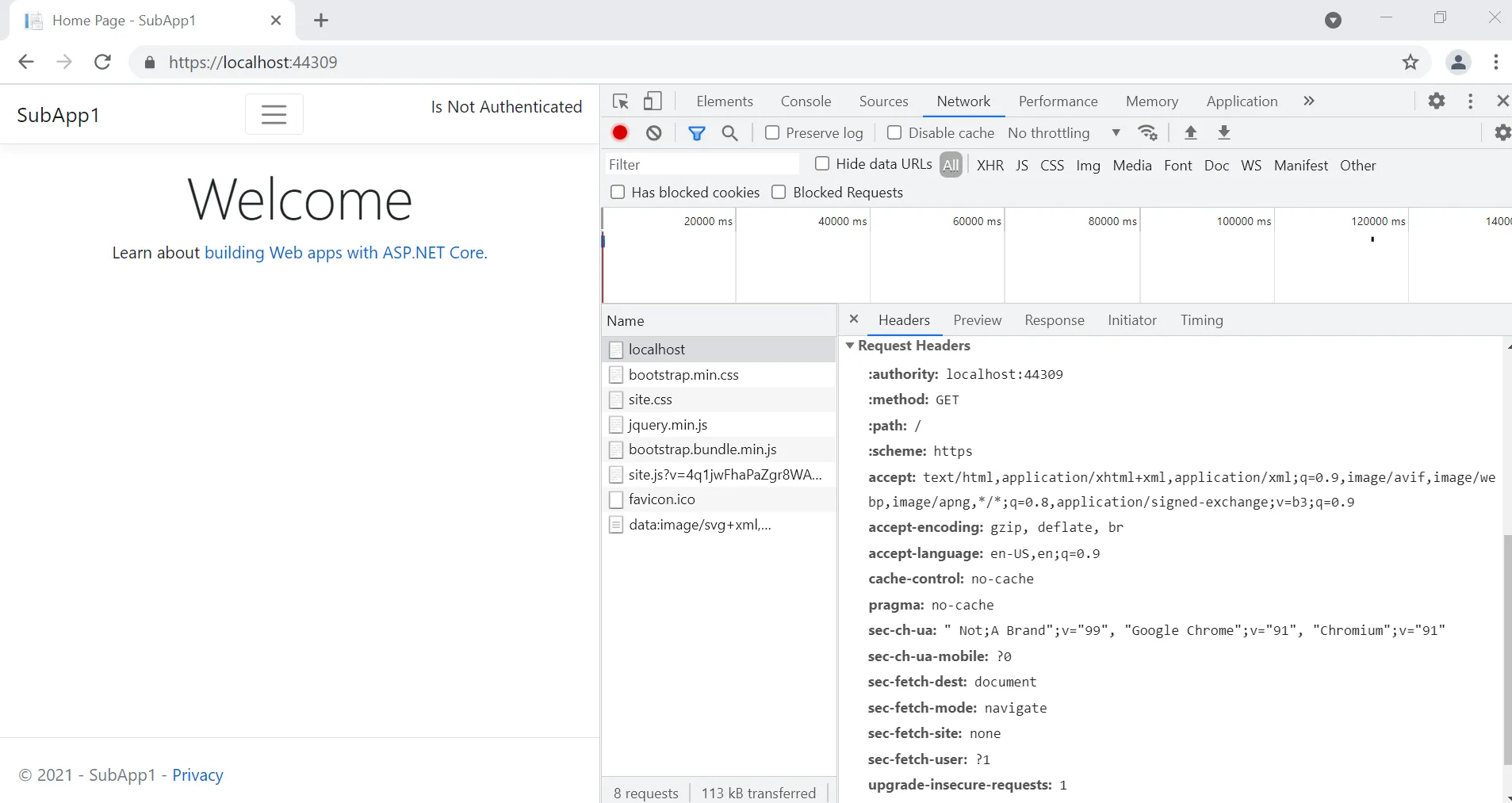Filter requests by CSS
The height and width of the screenshot is (803, 1512).
coord(1052,165)
